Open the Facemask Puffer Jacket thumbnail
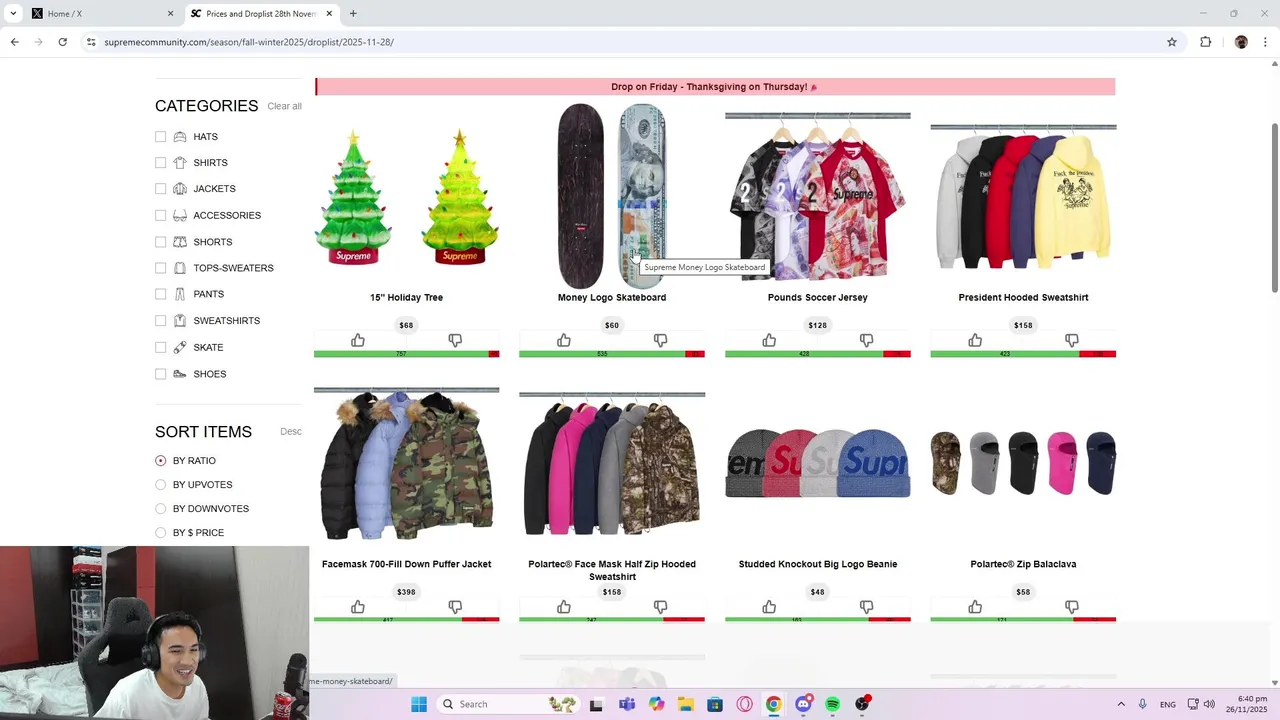This screenshot has height=720, width=1280. tap(406, 464)
